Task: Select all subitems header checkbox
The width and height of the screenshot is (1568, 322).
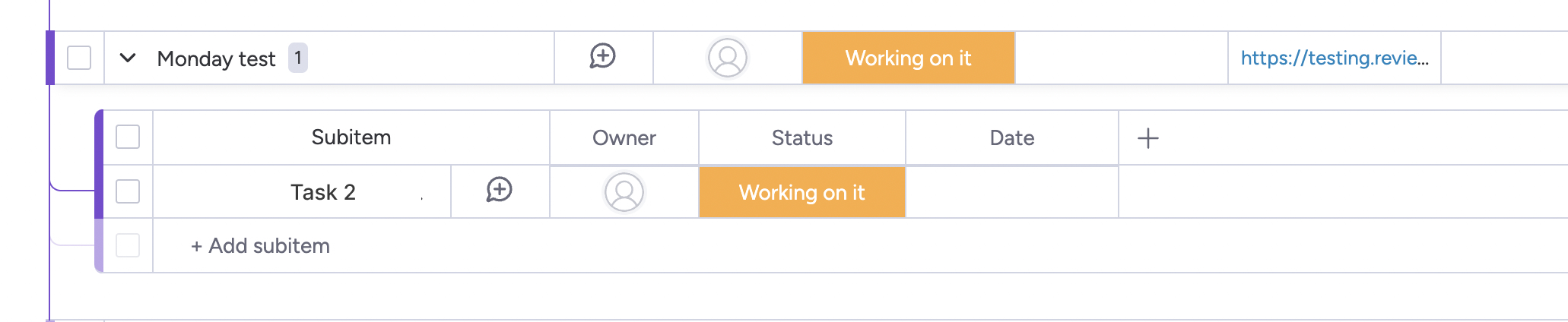Action: [128, 137]
